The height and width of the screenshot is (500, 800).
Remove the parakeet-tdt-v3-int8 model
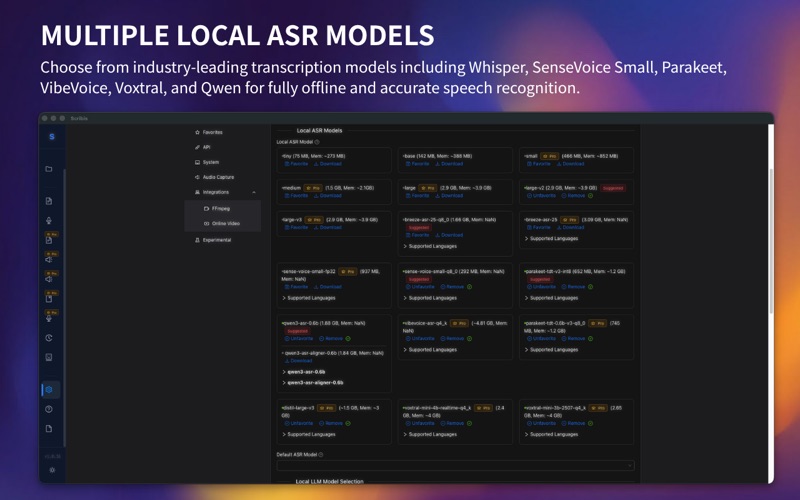click(573, 287)
